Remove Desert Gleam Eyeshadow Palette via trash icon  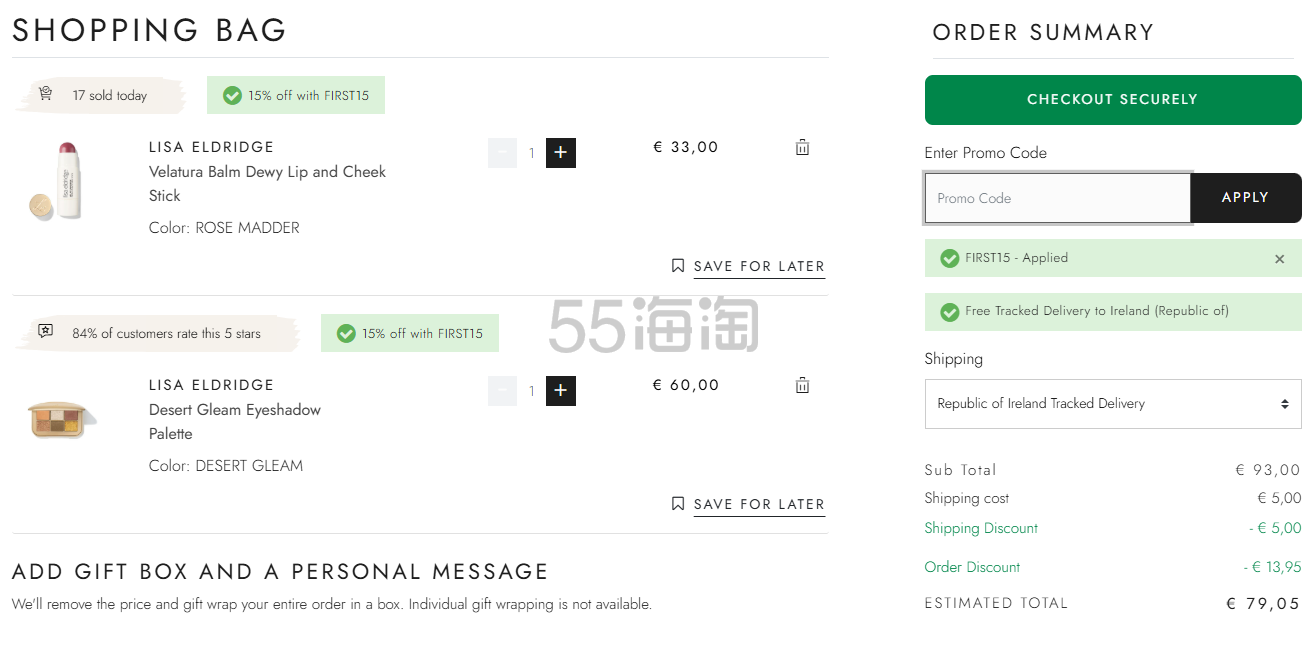click(x=802, y=385)
